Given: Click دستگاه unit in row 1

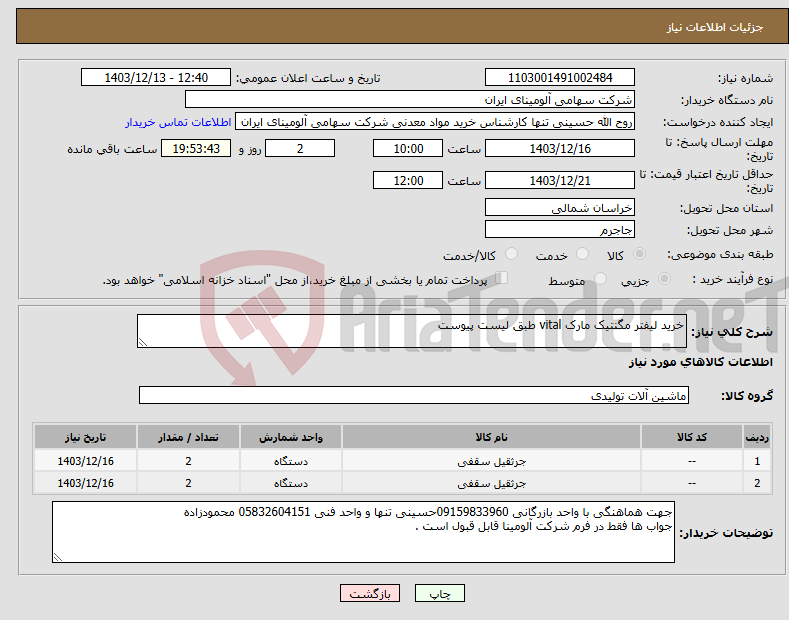Looking at the screenshot, I should coord(291,461).
